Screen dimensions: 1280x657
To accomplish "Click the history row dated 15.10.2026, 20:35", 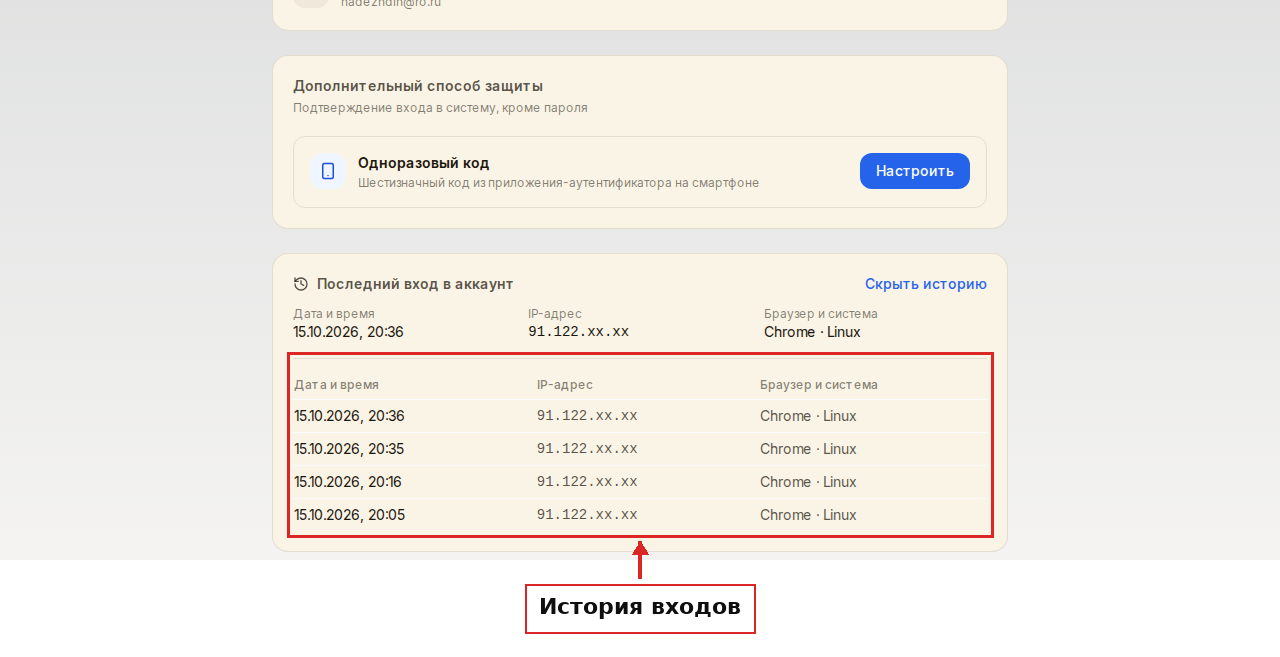I will point(640,449).
